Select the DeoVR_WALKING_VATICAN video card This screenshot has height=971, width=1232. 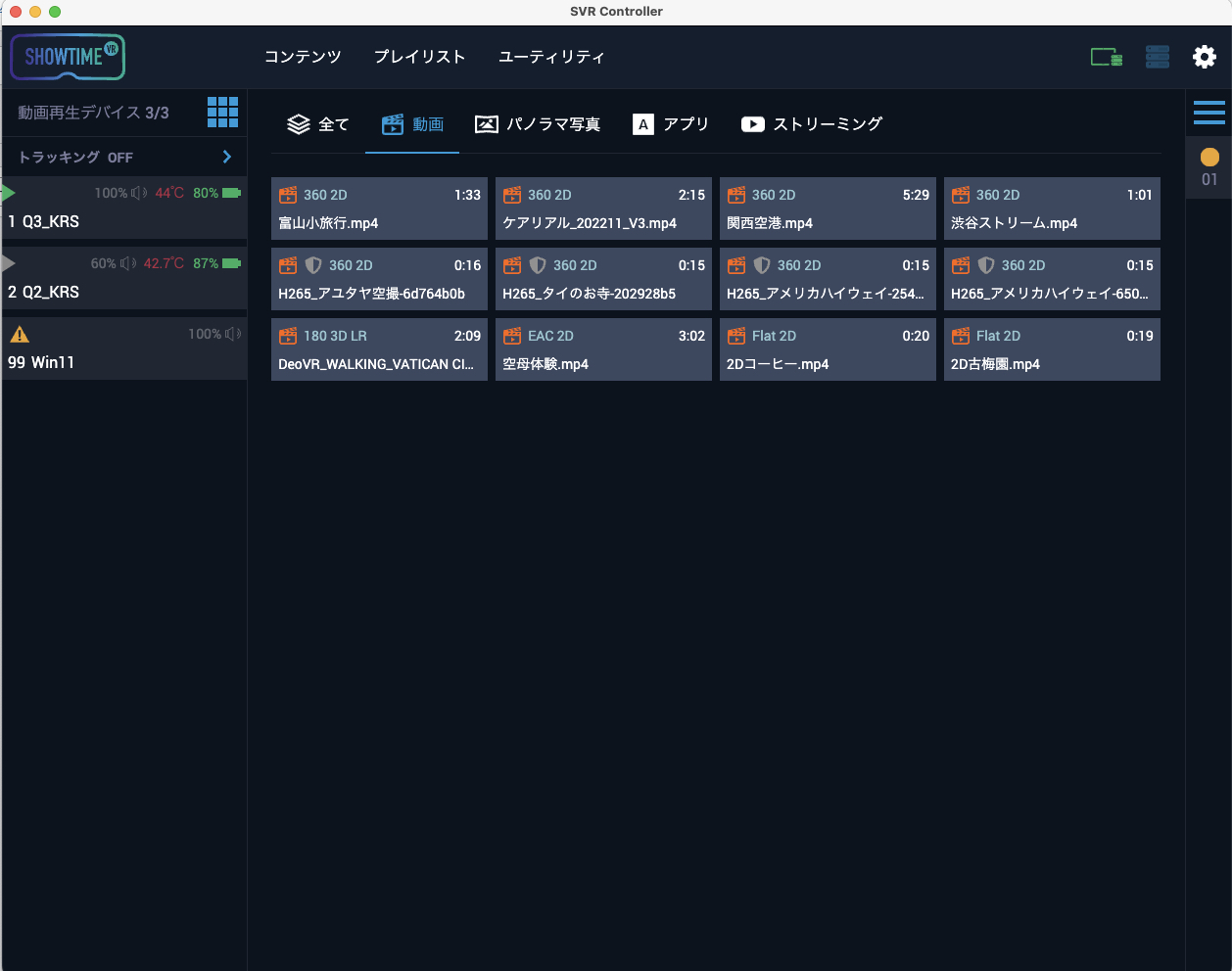coord(379,349)
